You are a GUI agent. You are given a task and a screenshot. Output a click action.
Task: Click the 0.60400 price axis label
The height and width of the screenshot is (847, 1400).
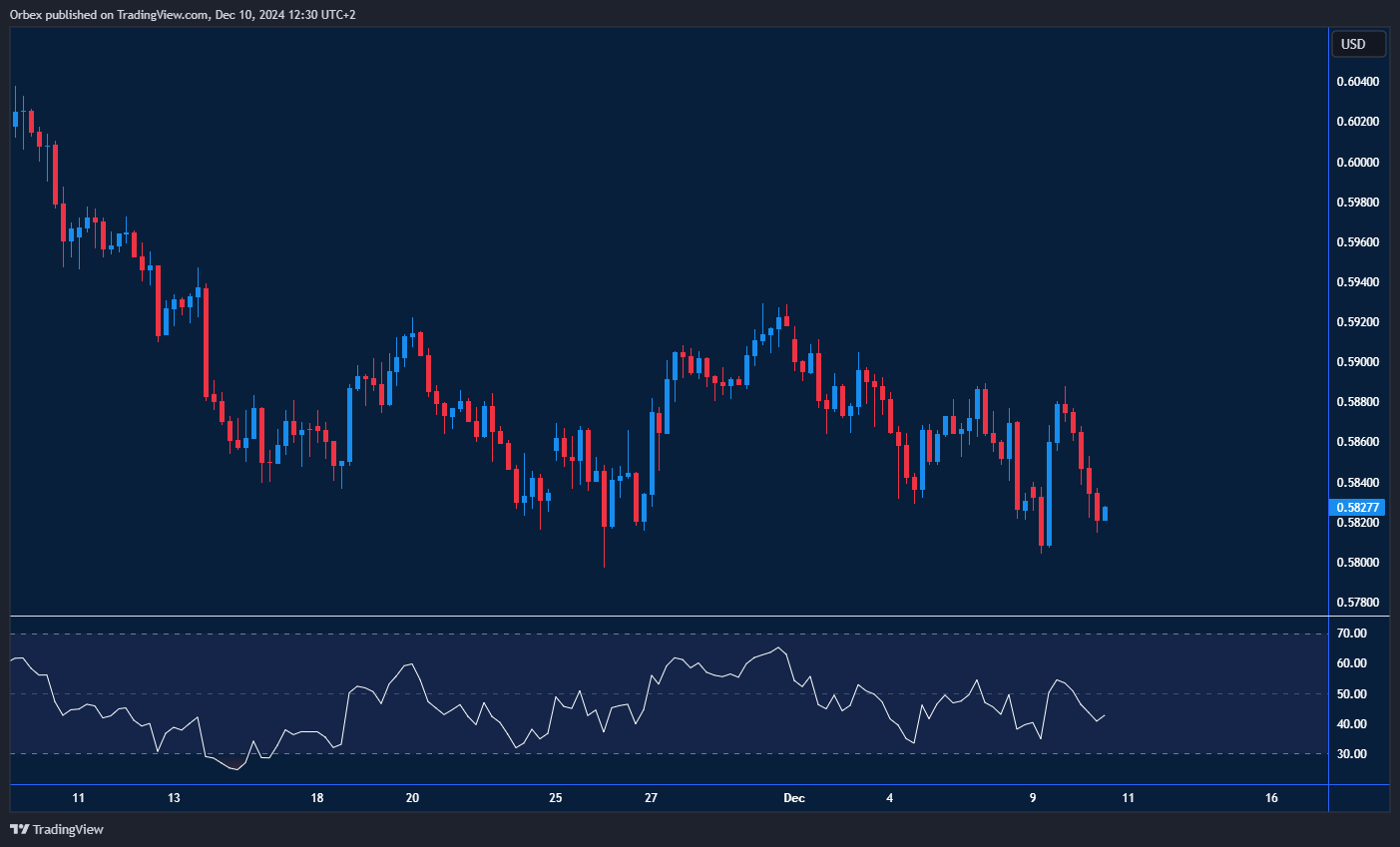1357,82
